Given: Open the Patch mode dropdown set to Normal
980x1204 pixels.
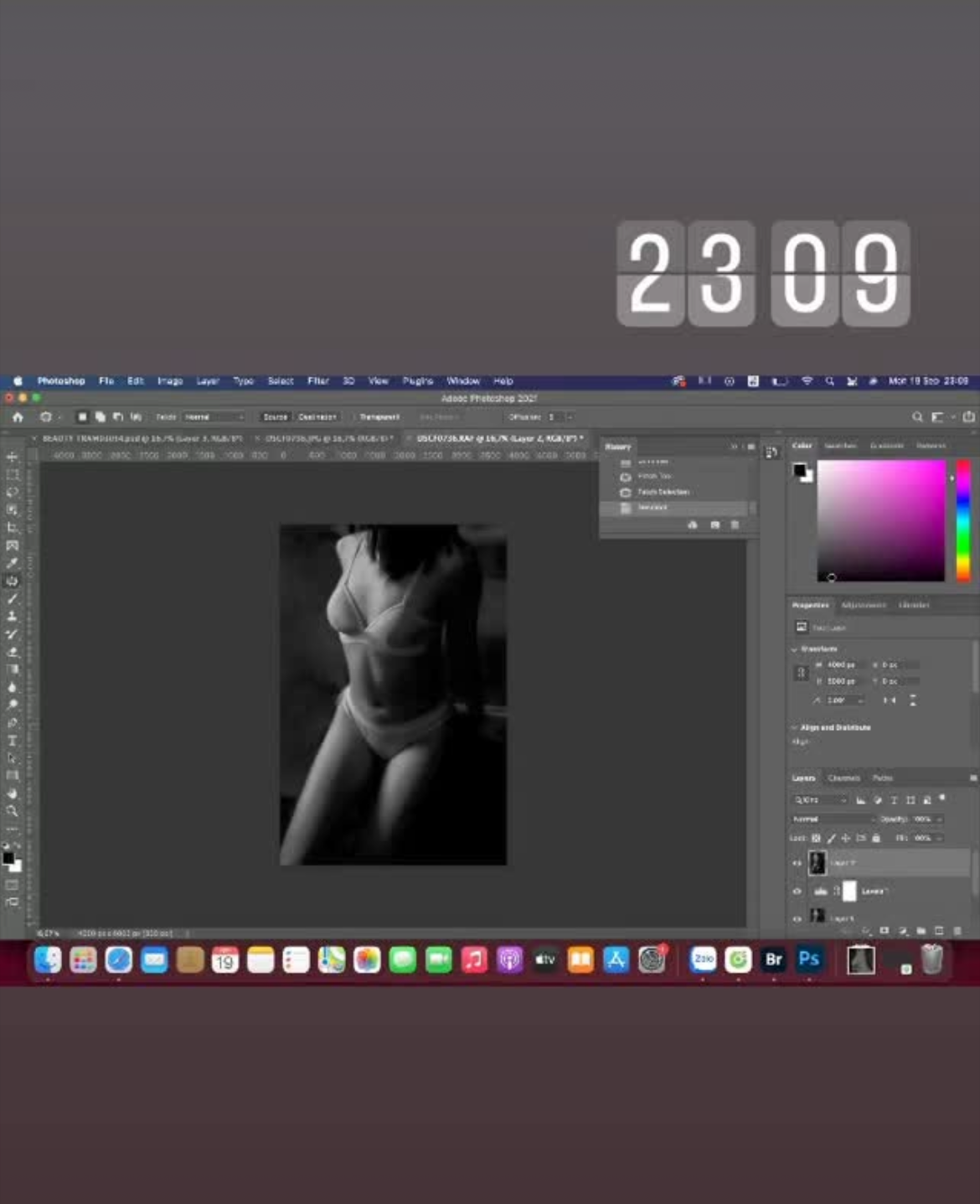Looking at the screenshot, I should tap(213, 416).
